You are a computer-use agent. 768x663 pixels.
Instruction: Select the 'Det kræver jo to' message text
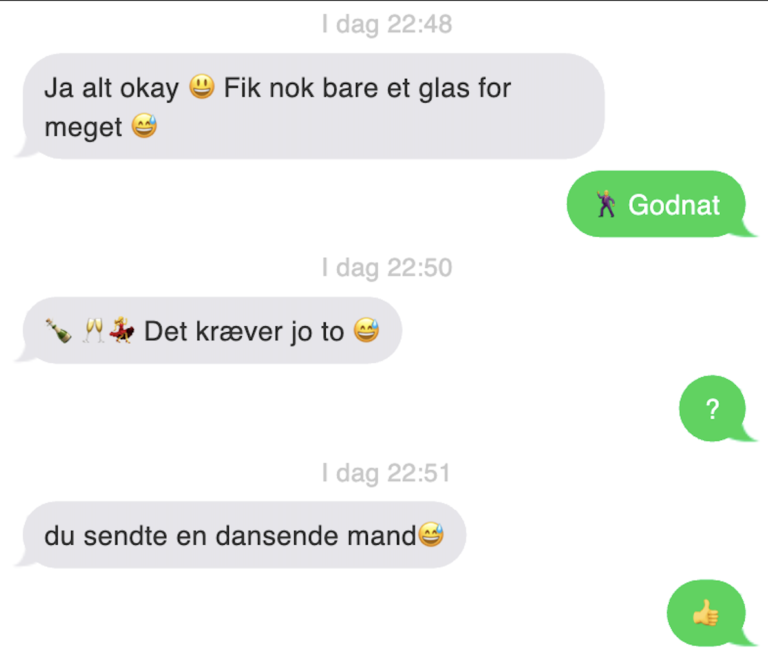click(244, 332)
